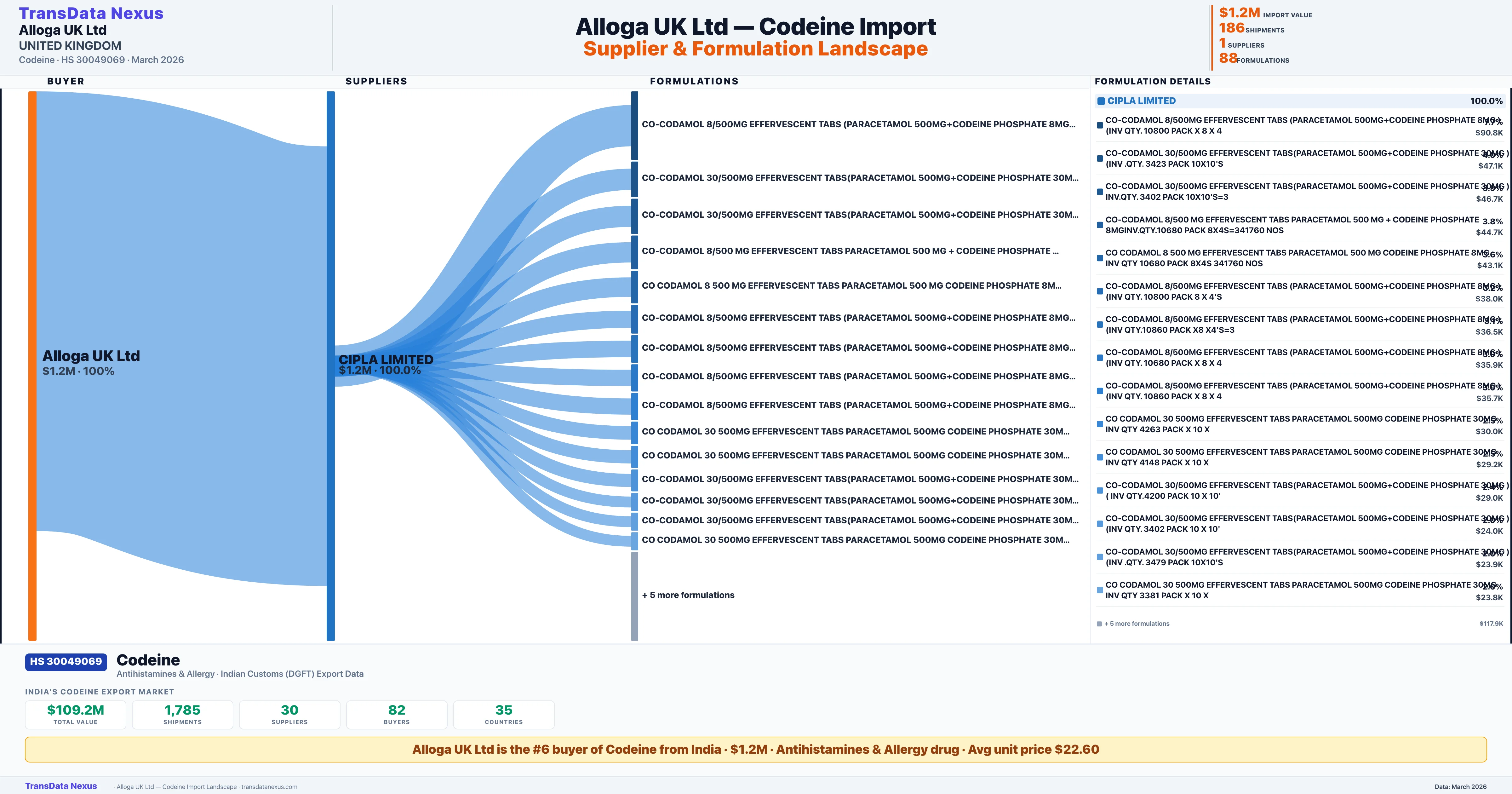The height and width of the screenshot is (794, 1512).
Task: Click the marker icon for the $30.0K formulation
Action: 1099,424
